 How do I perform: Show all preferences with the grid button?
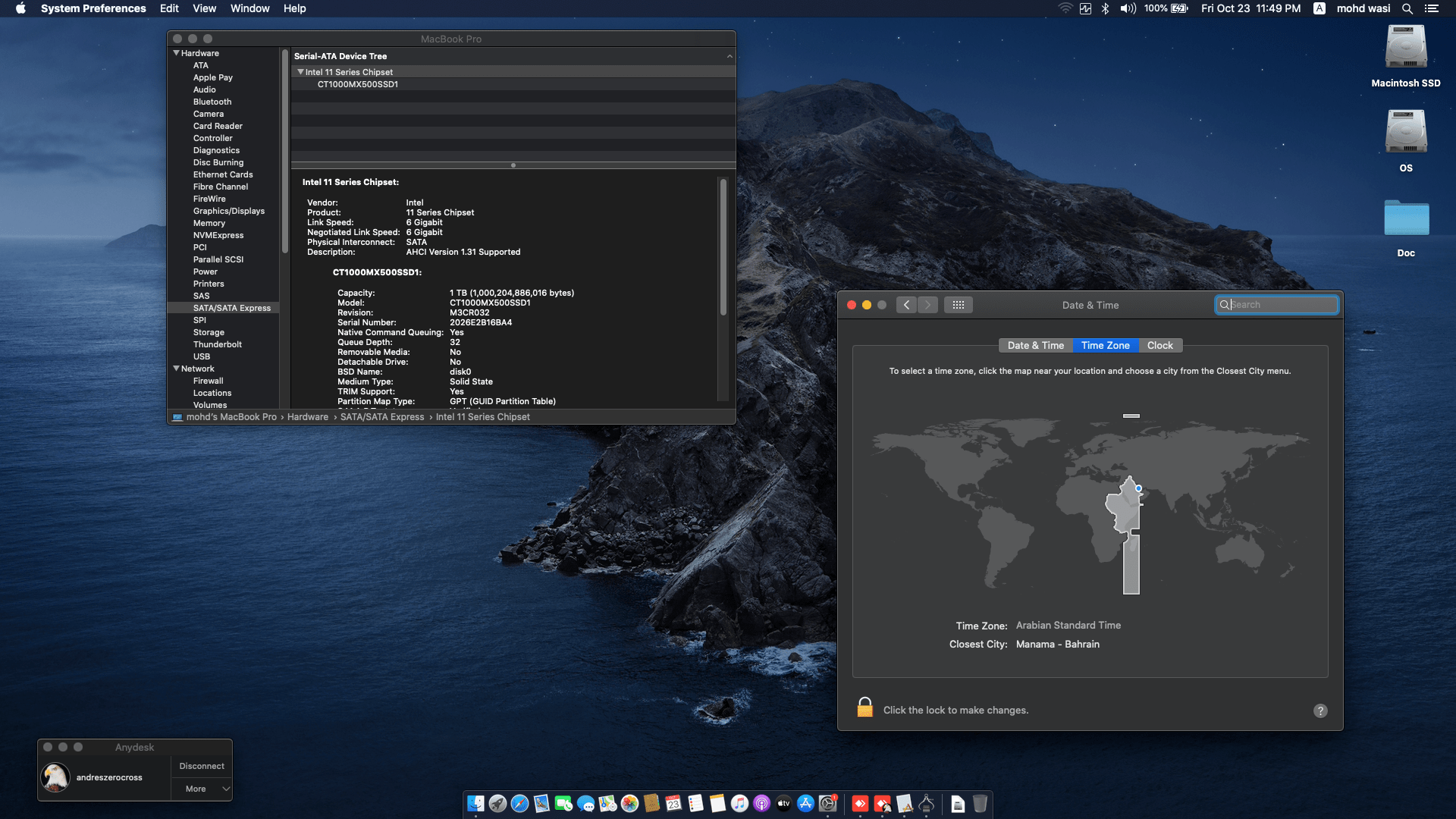click(x=959, y=305)
